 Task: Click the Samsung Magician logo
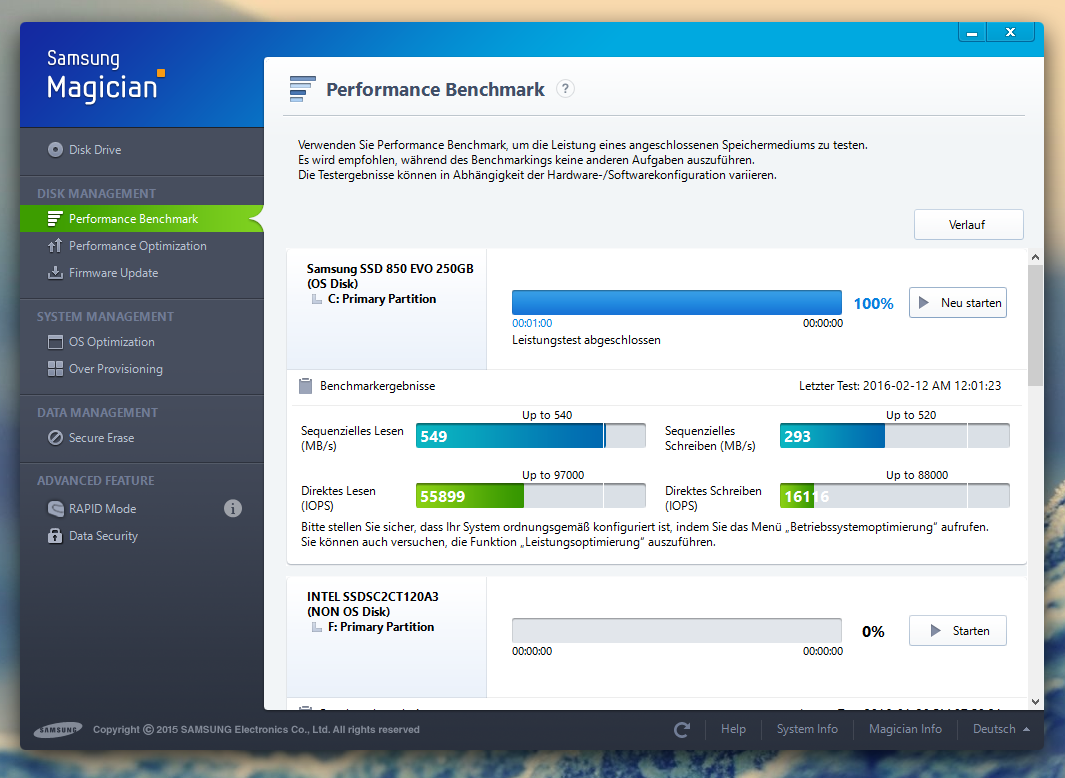105,76
